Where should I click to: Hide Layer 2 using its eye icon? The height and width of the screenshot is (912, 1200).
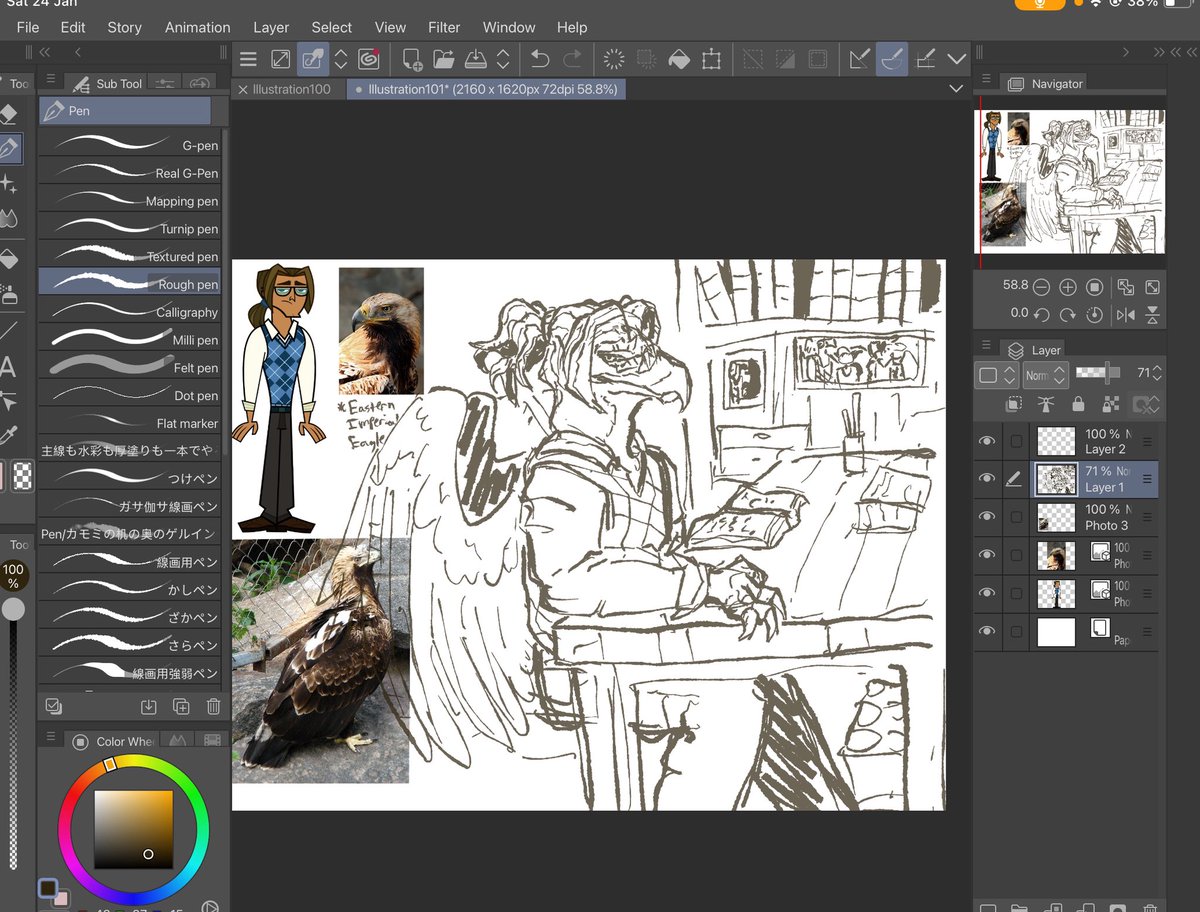[987, 441]
